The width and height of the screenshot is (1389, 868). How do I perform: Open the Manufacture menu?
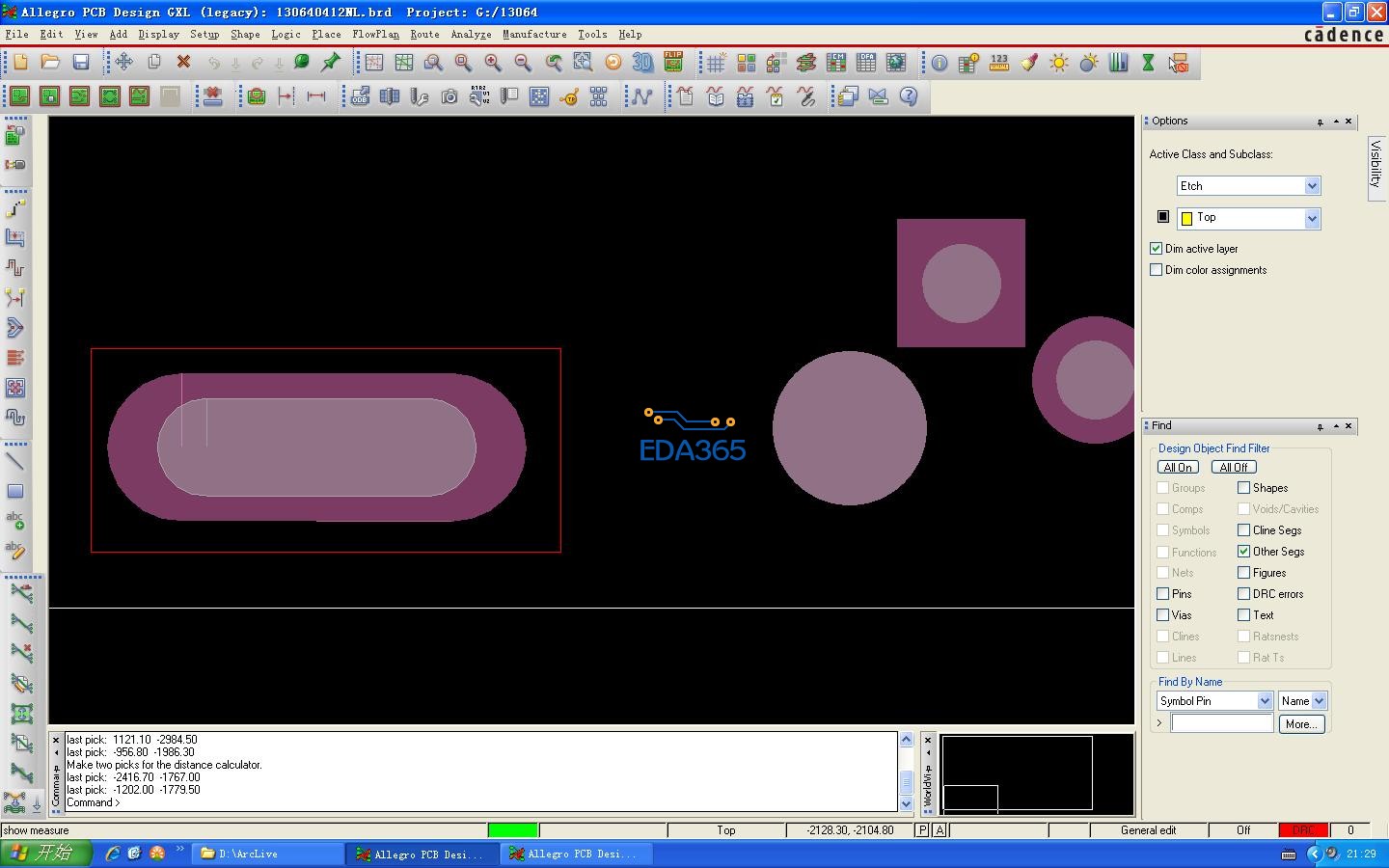pyautogui.click(x=534, y=34)
